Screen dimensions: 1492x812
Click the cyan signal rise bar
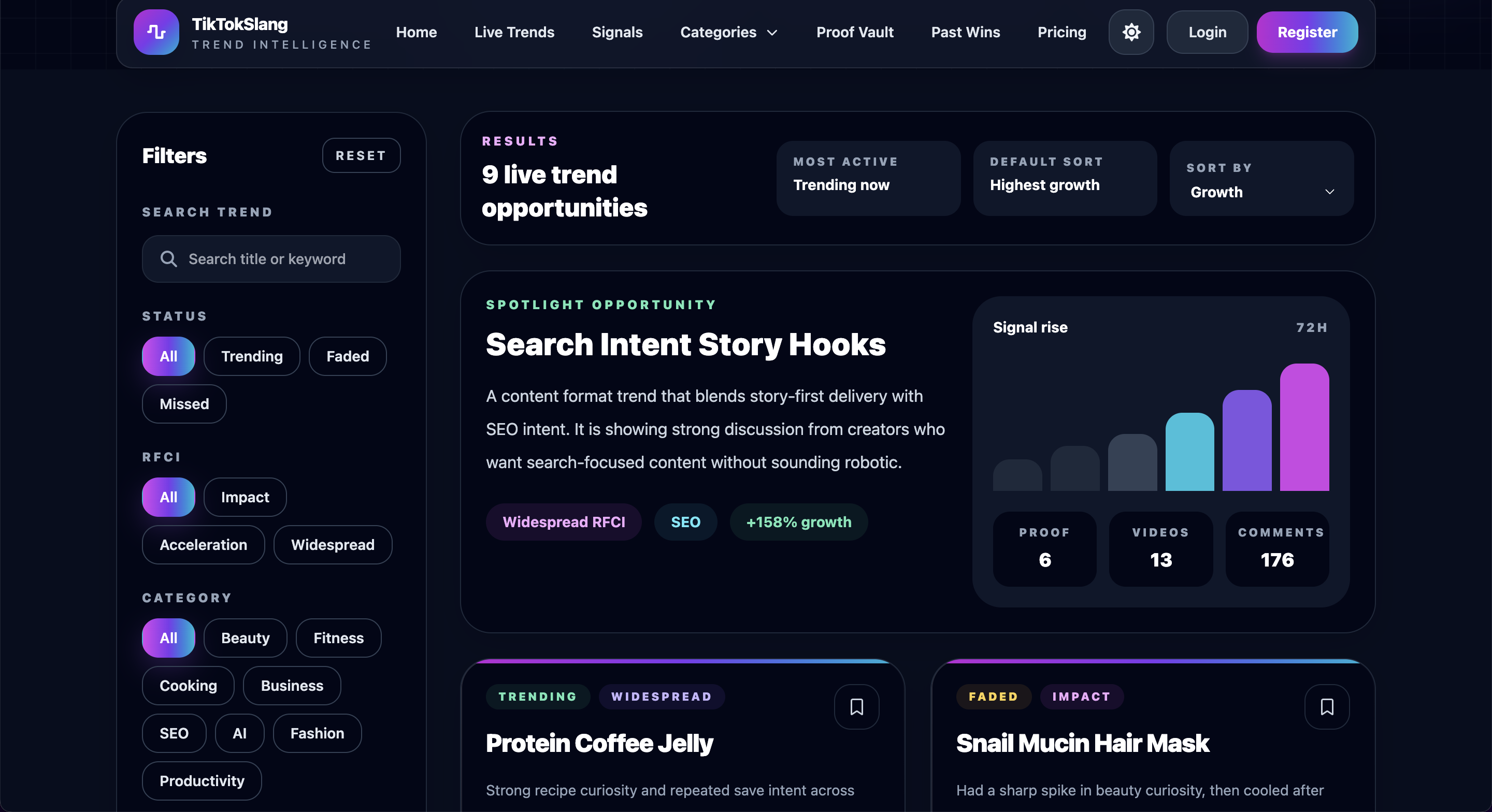click(x=1189, y=452)
